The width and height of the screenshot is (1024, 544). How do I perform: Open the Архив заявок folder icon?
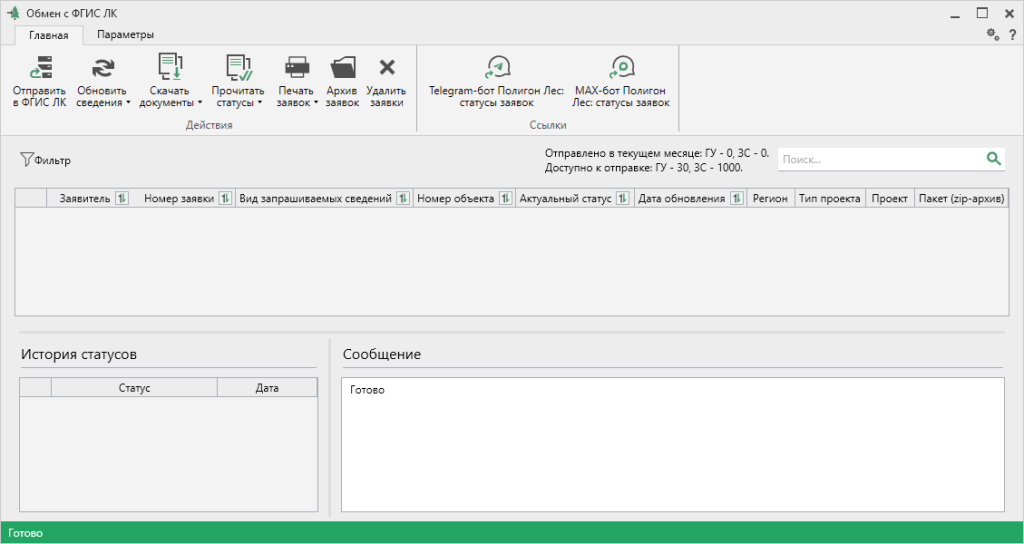[x=342, y=67]
